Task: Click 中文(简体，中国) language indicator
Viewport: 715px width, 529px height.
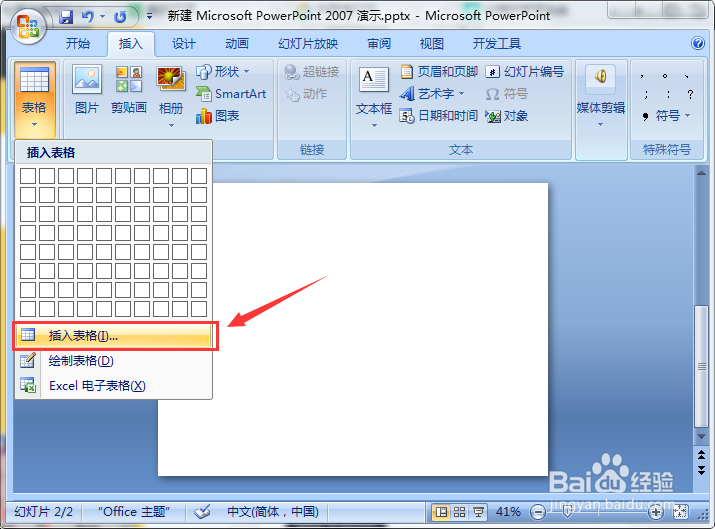Action: tap(273, 512)
